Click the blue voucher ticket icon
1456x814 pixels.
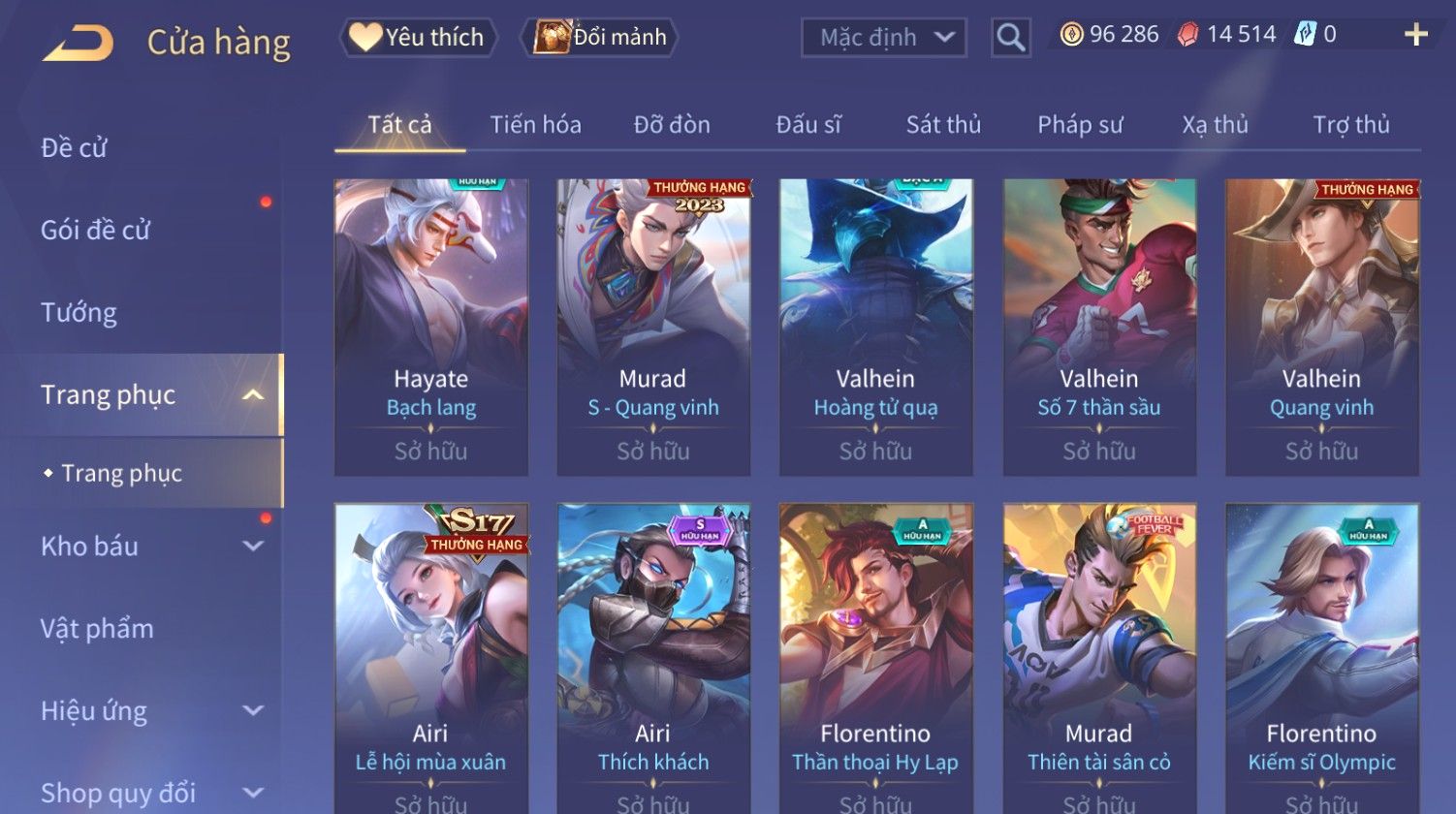(x=1304, y=35)
